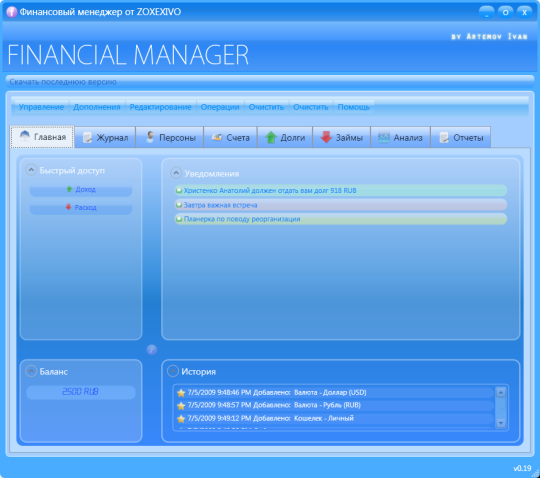Image resolution: width=540 pixels, height=478 pixels.
Task: Close the Financial Manager window
Action: (525, 12)
